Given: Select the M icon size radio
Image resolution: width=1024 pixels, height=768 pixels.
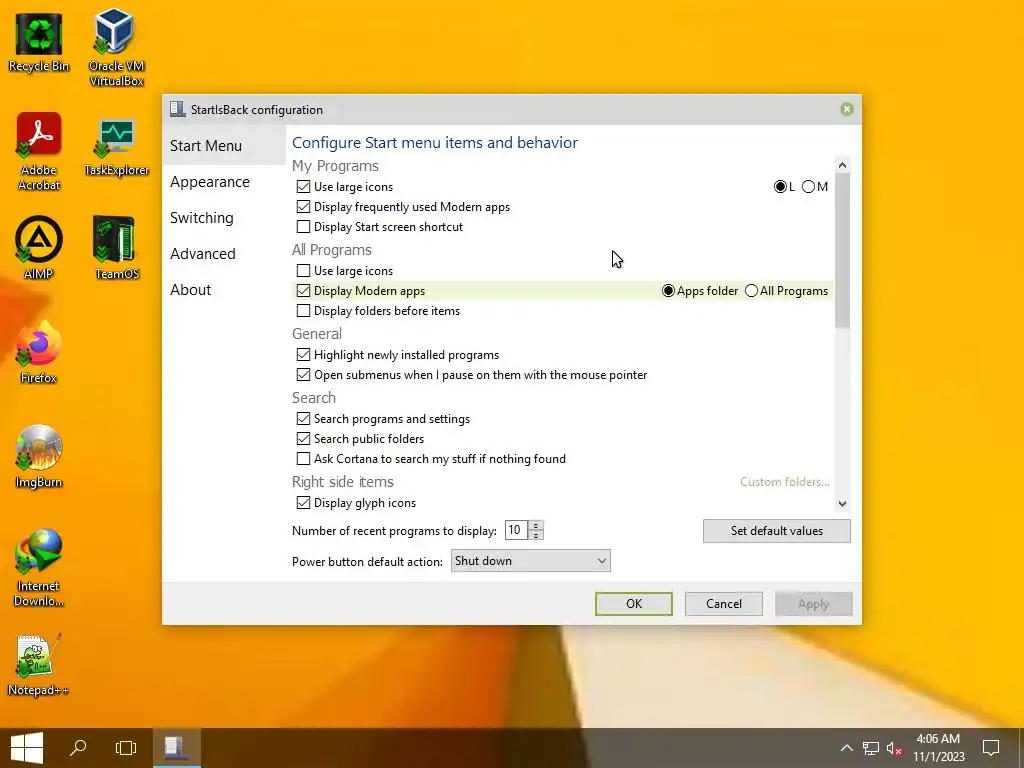Looking at the screenshot, I should pyautogui.click(x=808, y=187).
